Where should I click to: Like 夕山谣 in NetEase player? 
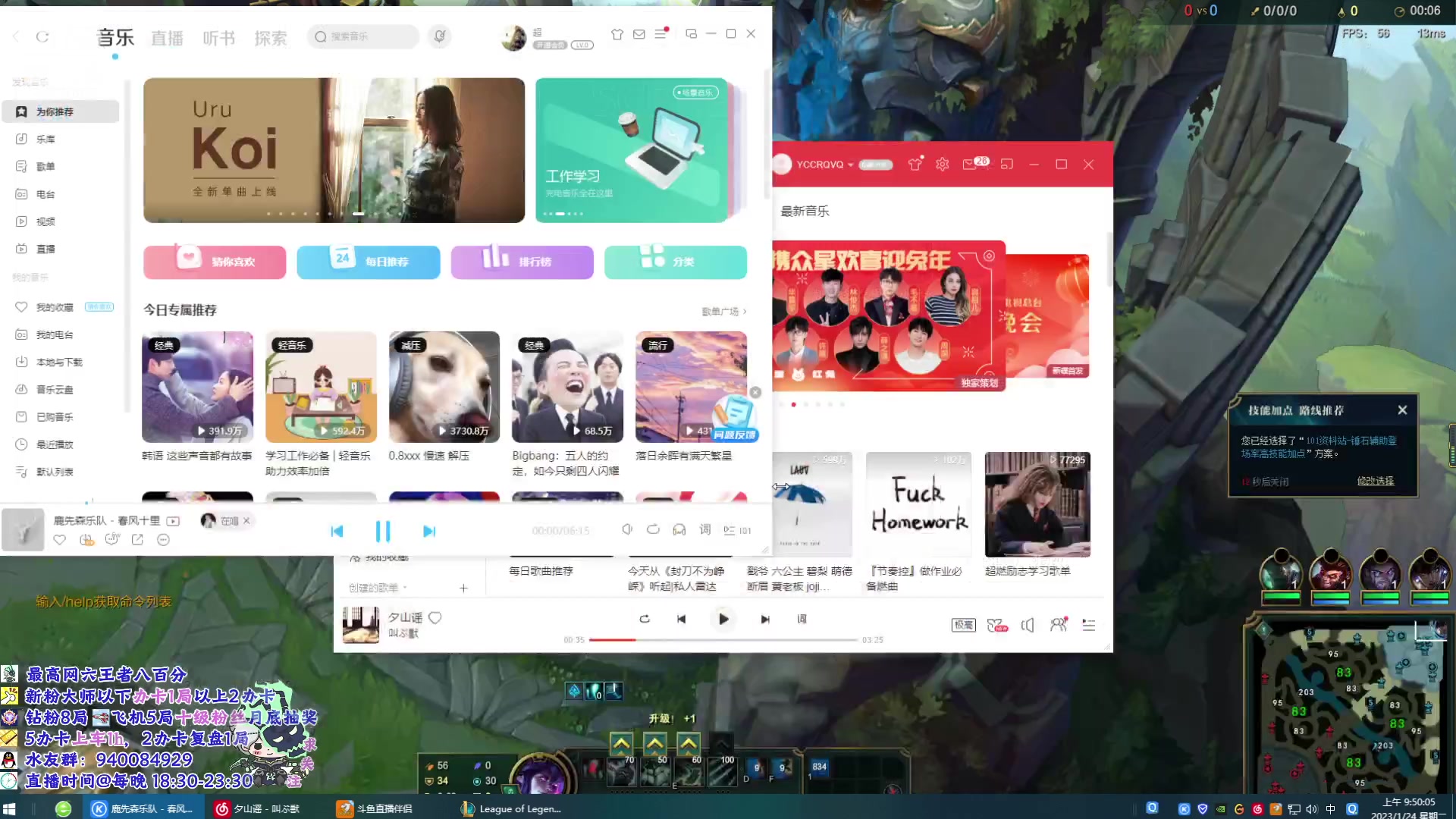click(x=435, y=617)
